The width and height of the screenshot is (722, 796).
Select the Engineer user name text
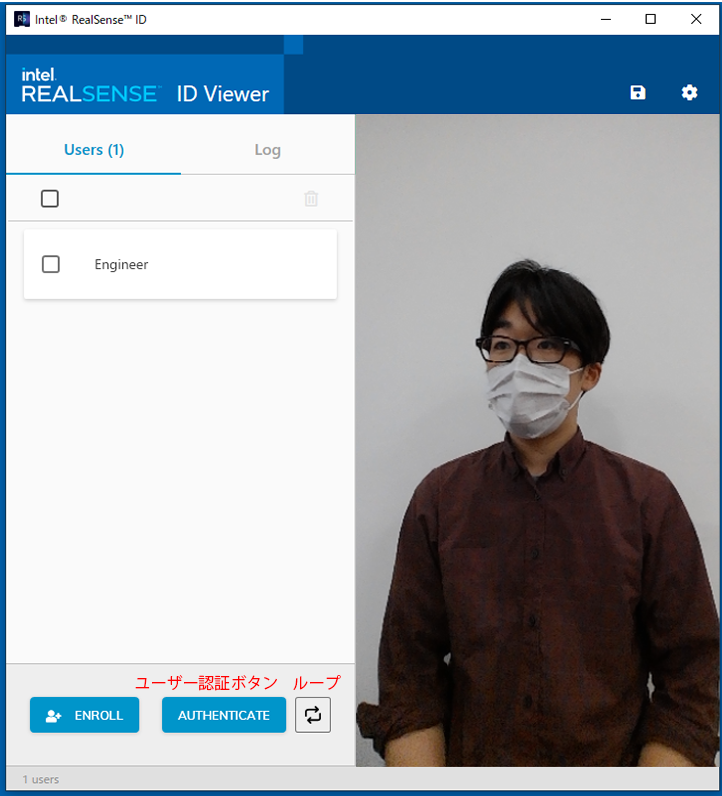121,264
